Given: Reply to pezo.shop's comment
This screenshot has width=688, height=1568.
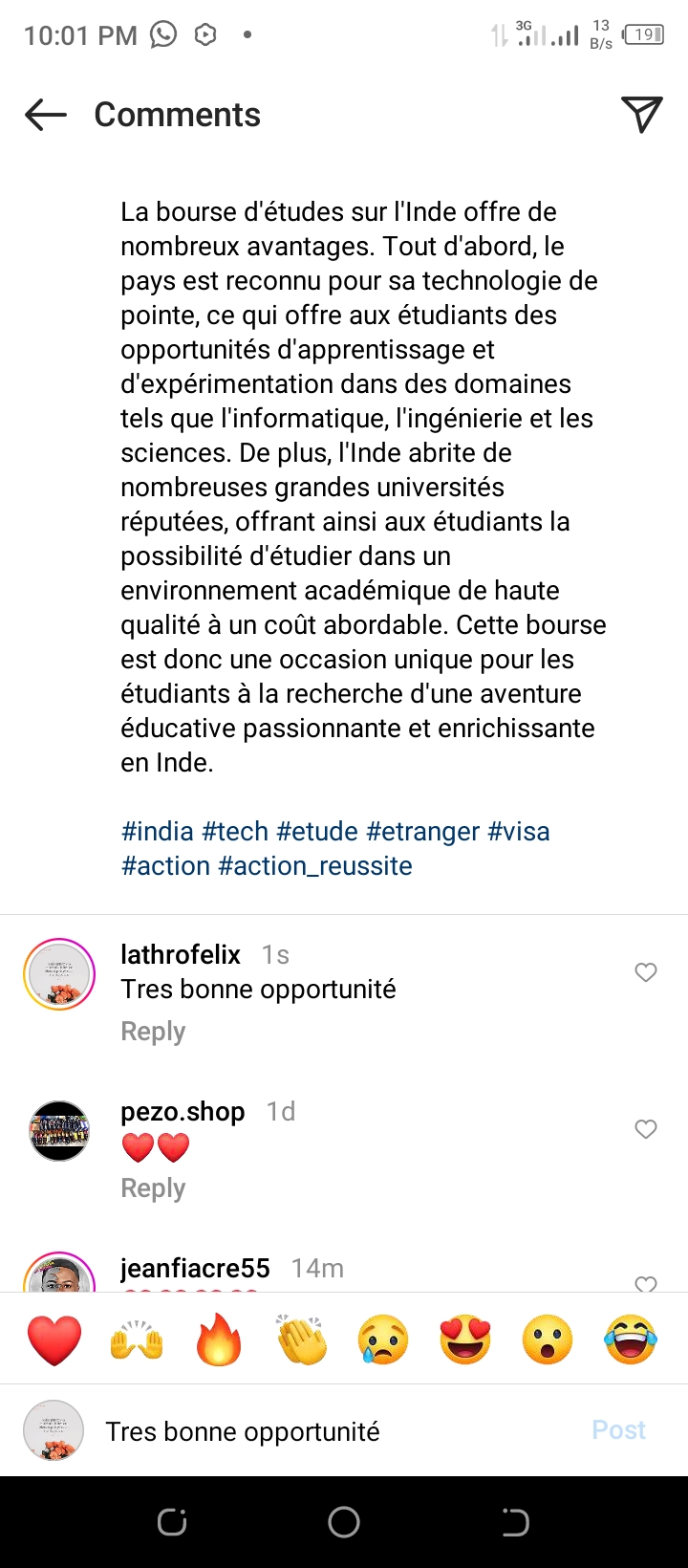Looking at the screenshot, I should click(153, 1188).
